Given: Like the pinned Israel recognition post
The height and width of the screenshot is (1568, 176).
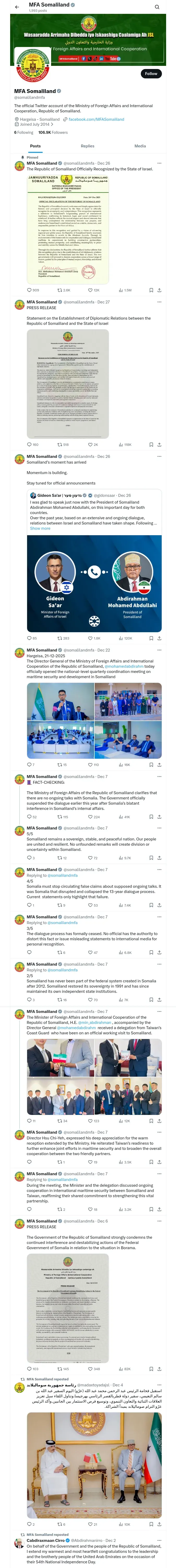Looking at the screenshot, I should click(x=91, y=290).
